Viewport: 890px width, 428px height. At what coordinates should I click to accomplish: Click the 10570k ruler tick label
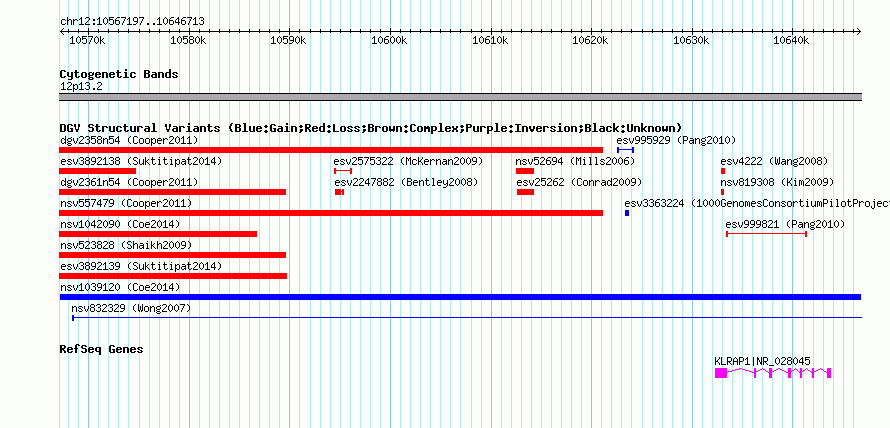point(87,40)
